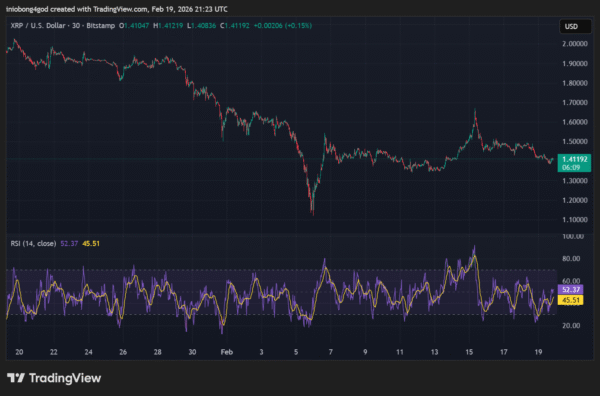Click the 1.10000 price axis label

coord(575,220)
